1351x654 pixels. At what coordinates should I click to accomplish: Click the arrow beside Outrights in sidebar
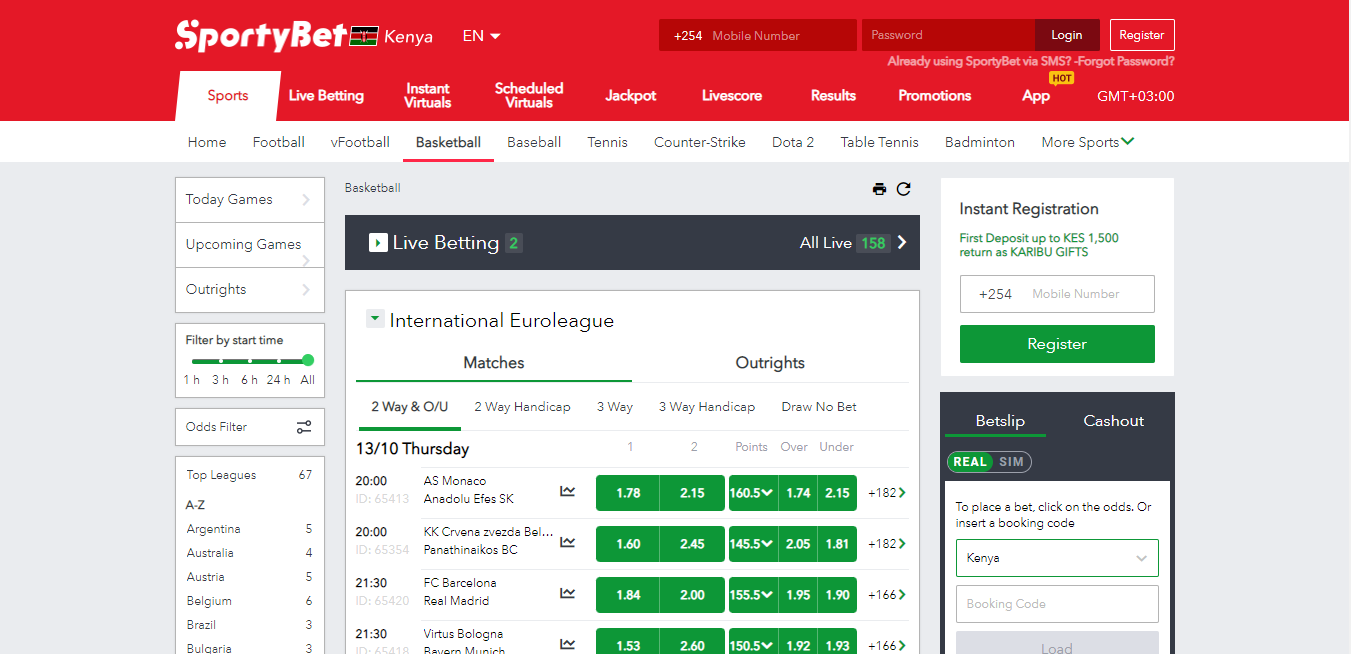306,290
